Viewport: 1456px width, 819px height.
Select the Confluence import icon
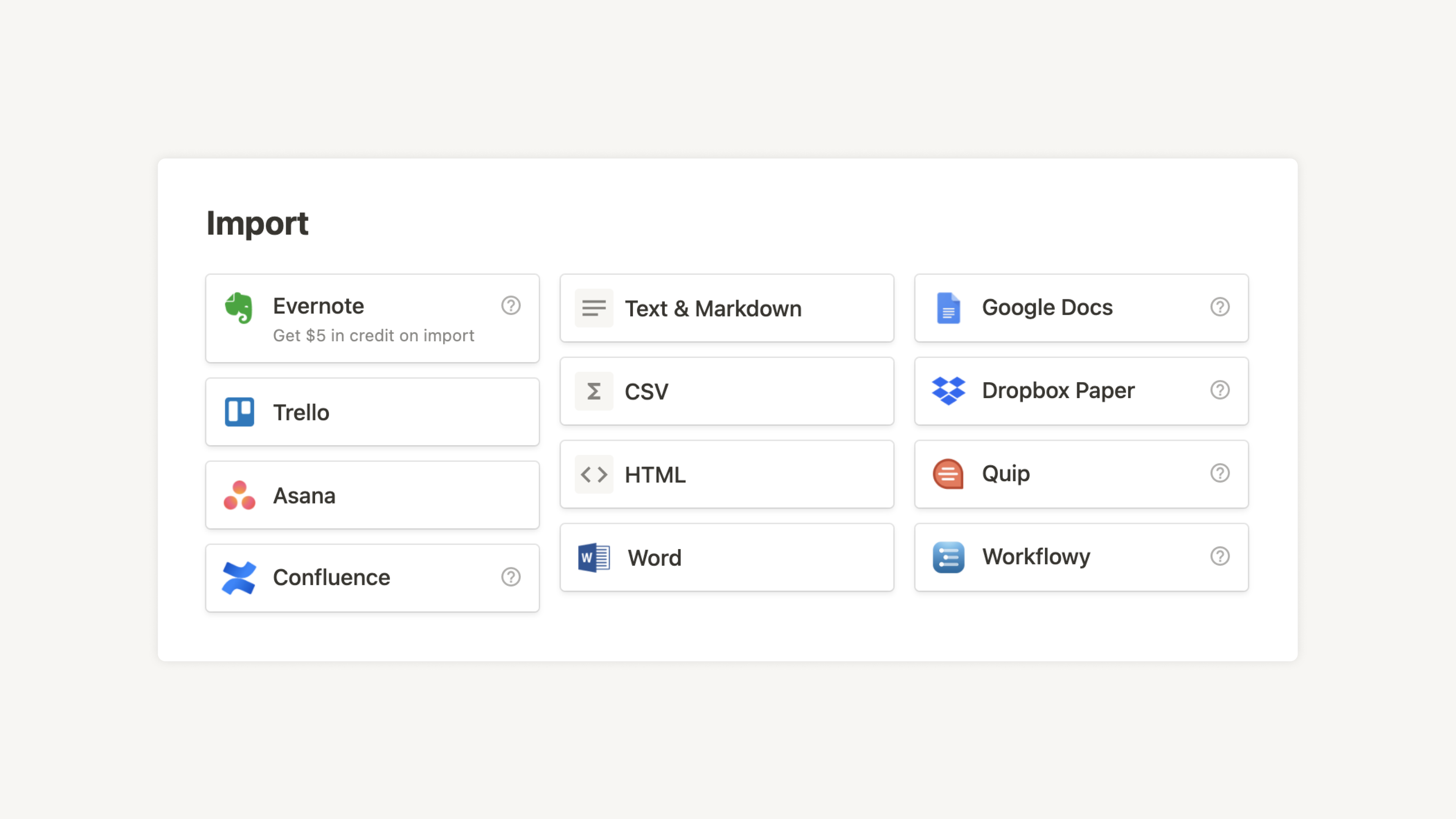coord(238,577)
